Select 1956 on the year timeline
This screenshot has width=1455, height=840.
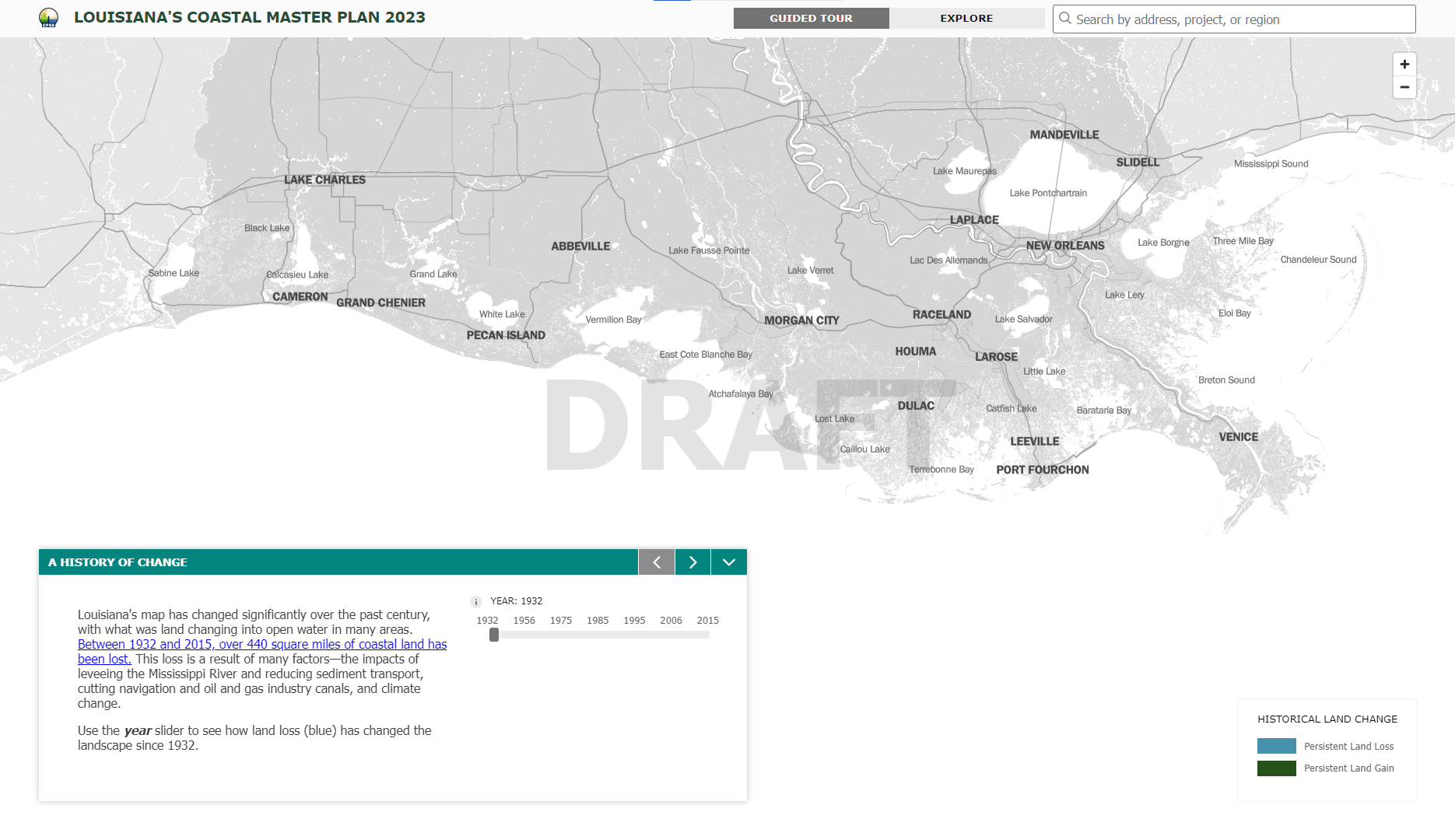pyautogui.click(x=524, y=620)
